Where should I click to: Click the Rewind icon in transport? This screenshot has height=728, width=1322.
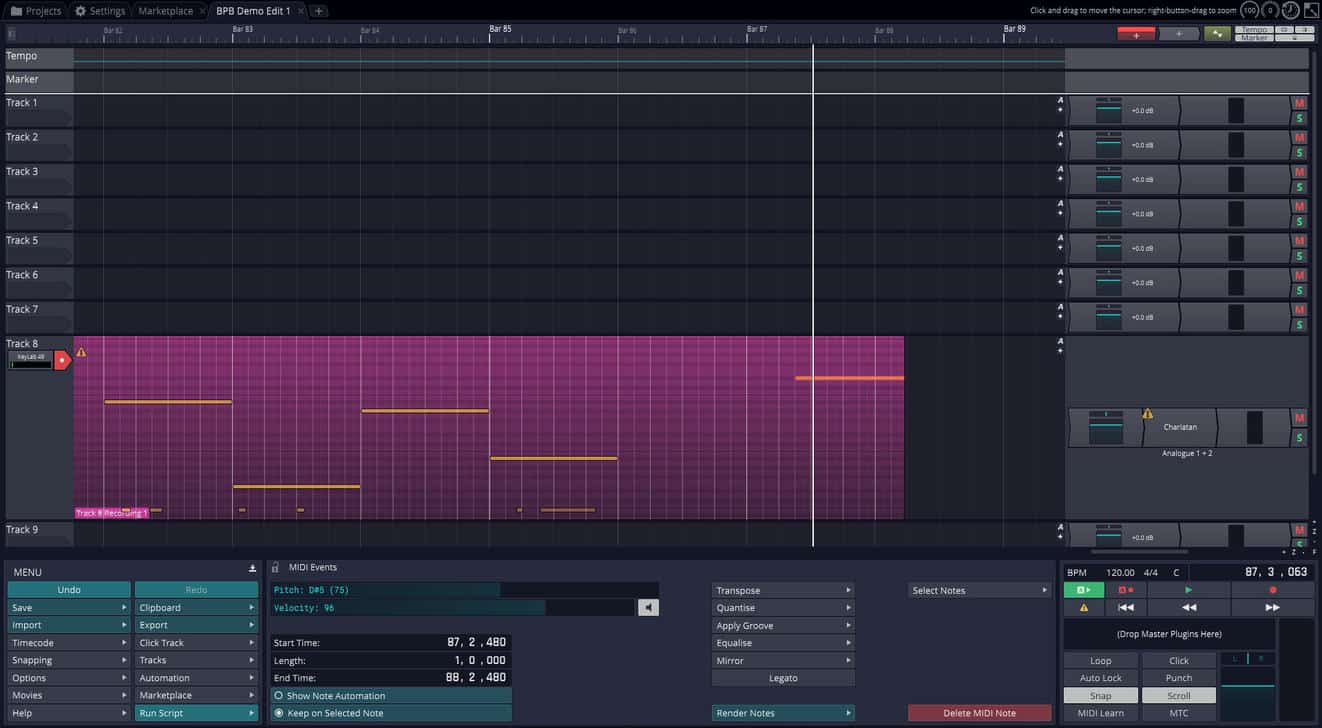[1189, 607]
